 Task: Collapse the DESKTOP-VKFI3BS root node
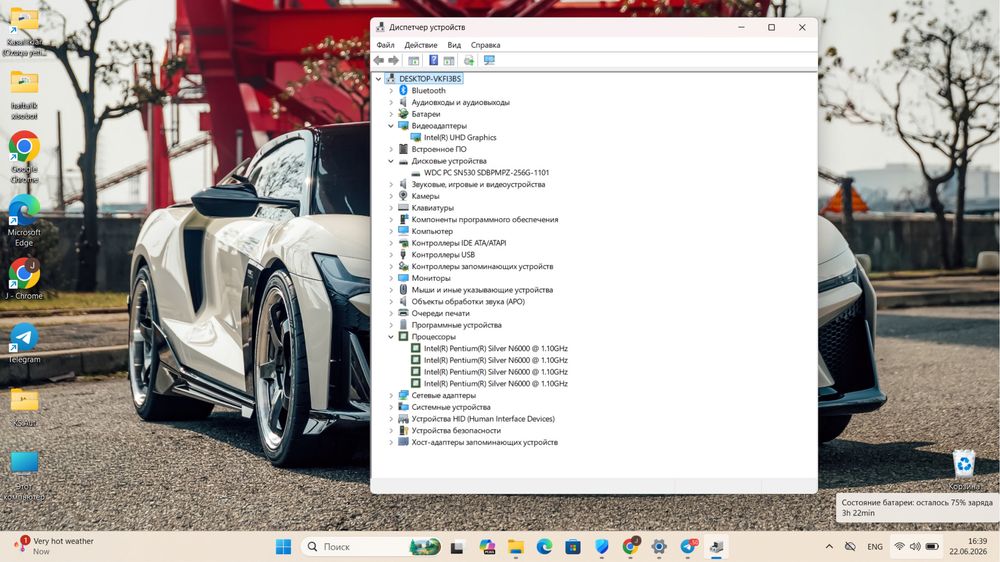click(x=379, y=78)
